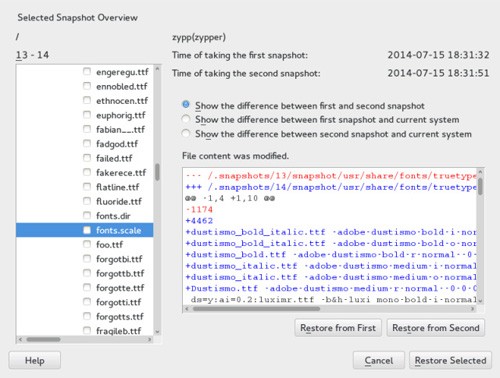Viewport: 500px width, 378px height.
Task: Select forgotbi.ttf in the file list
Action: tap(119, 259)
